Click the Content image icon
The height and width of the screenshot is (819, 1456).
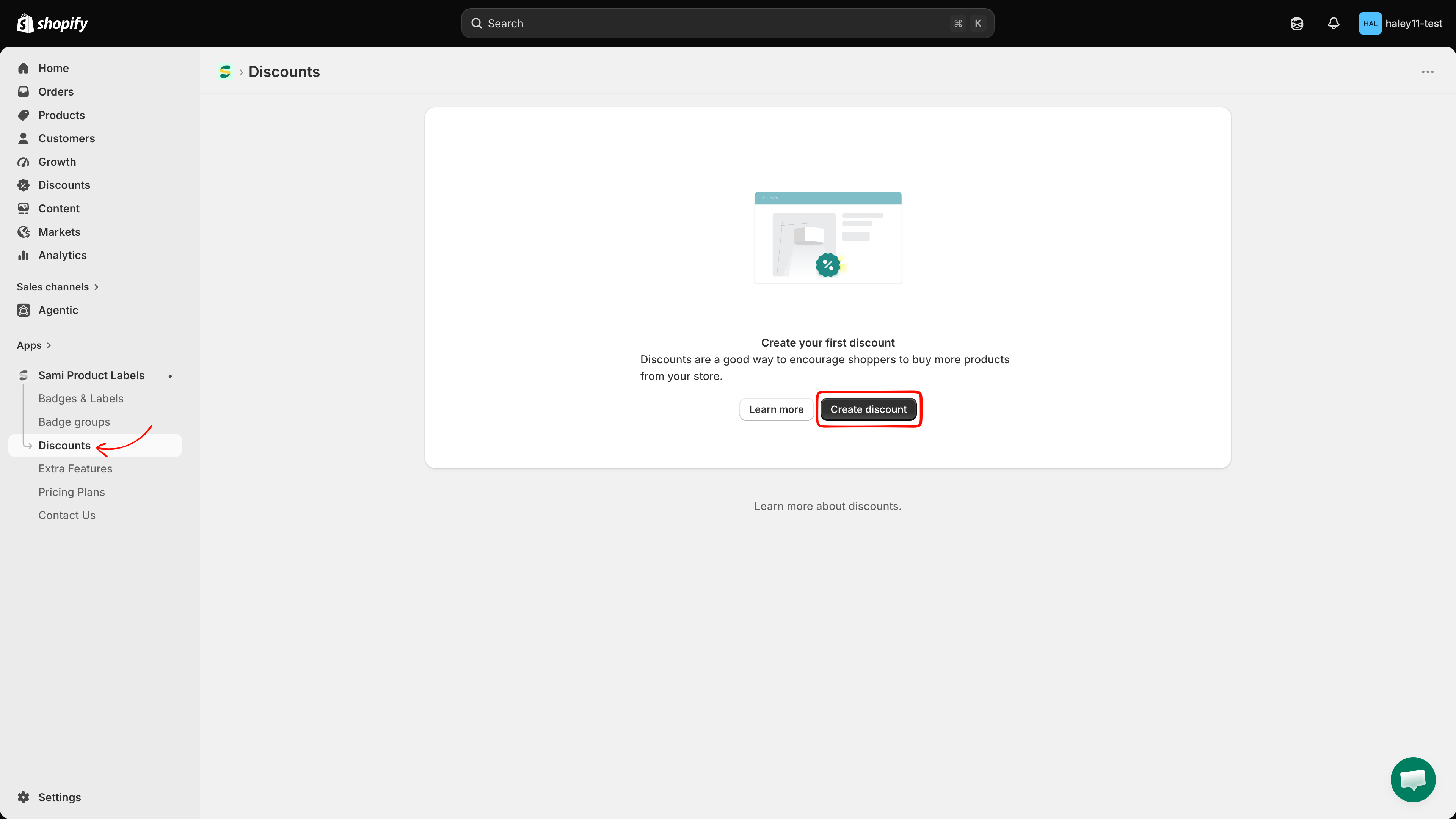(23, 209)
